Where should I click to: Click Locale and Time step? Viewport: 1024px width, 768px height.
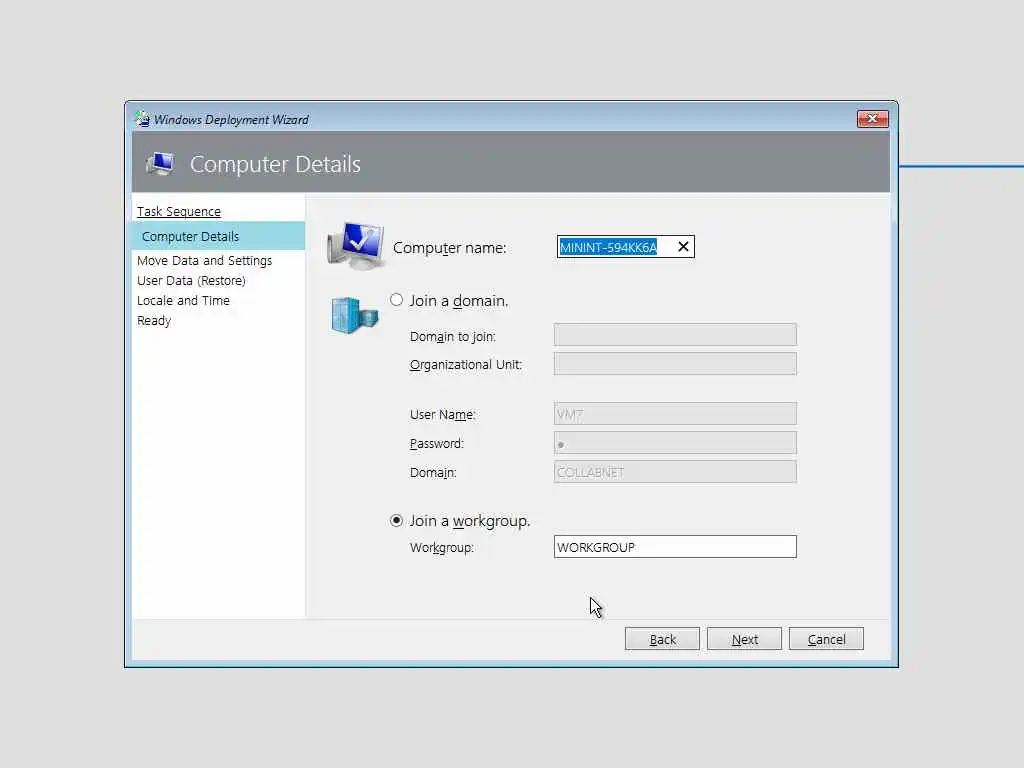coord(184,300)
